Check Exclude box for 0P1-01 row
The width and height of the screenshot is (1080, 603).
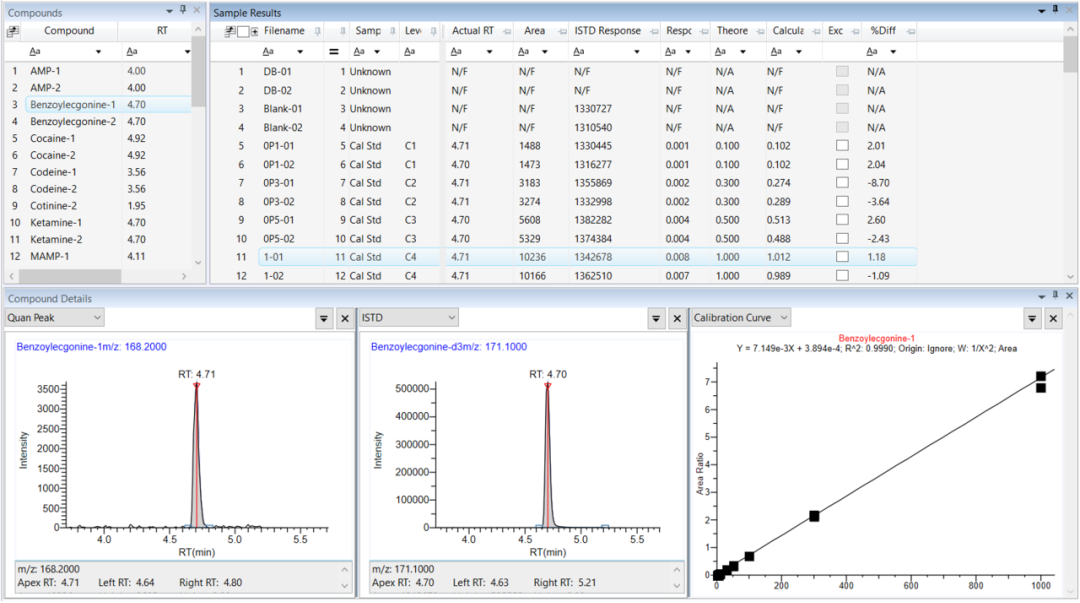[x=842, y=146]
